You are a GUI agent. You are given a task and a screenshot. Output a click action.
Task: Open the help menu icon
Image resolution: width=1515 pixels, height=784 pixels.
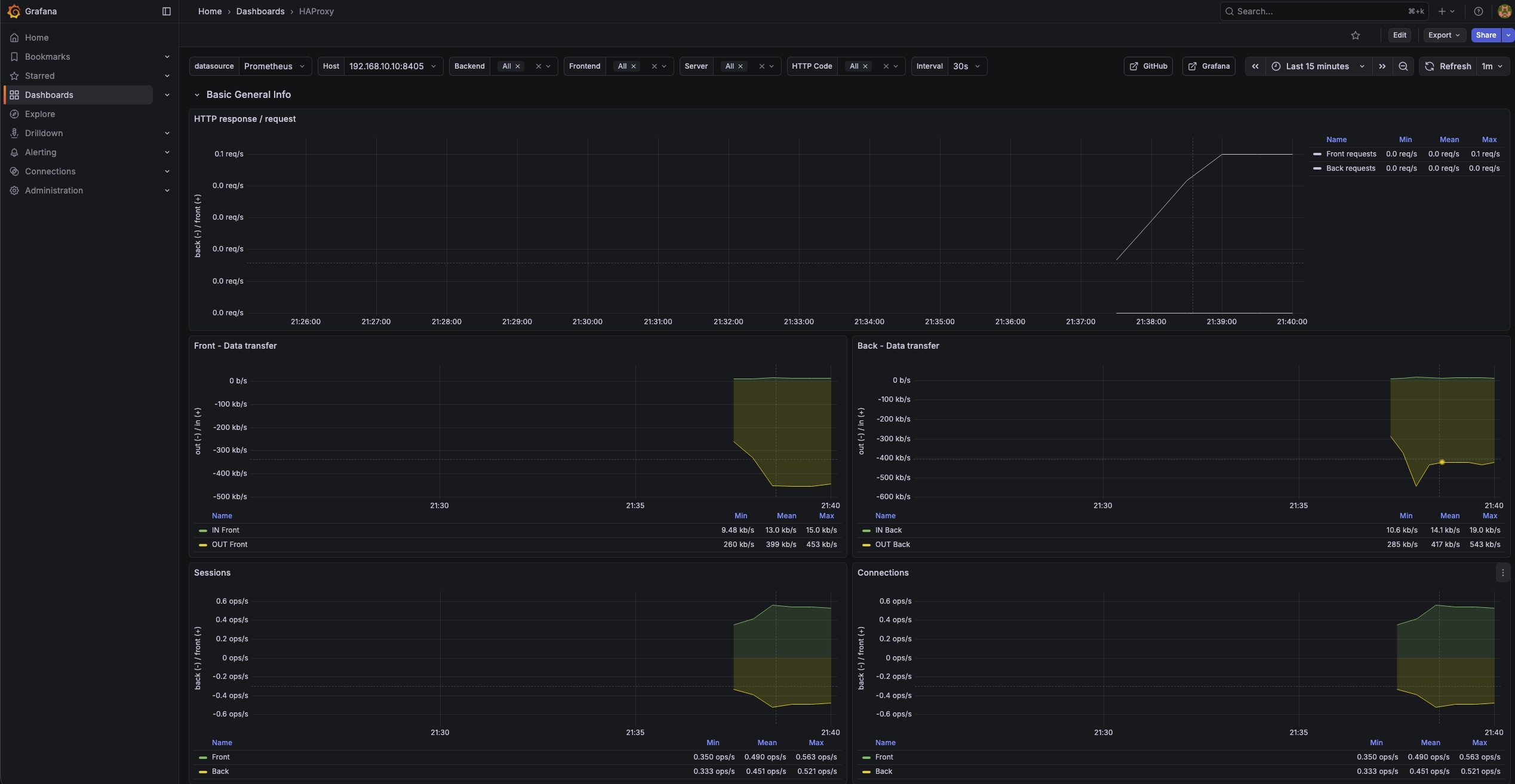(1479, 11)
